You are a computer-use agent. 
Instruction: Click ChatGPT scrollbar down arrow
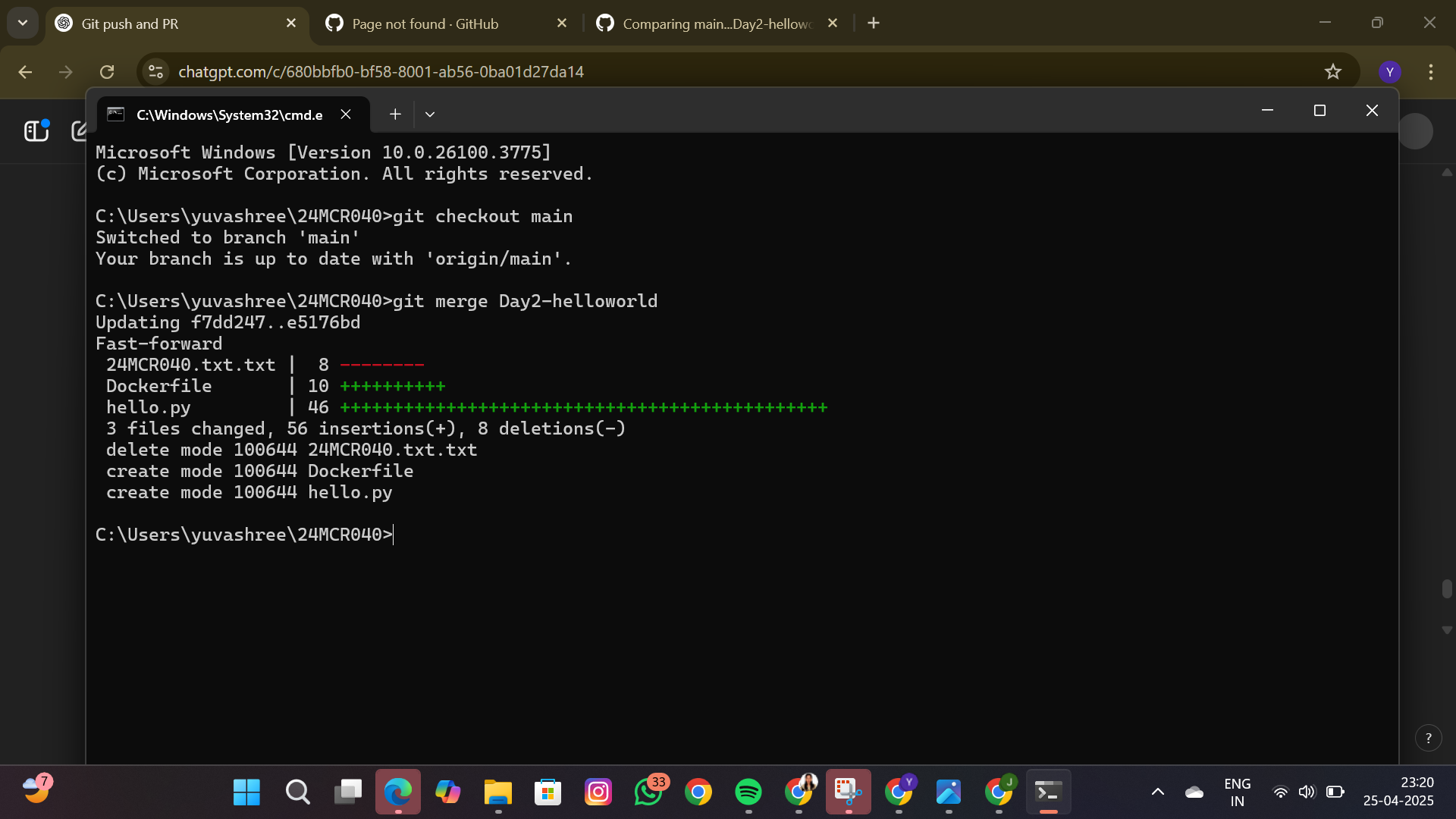(x=1447, y=629)
